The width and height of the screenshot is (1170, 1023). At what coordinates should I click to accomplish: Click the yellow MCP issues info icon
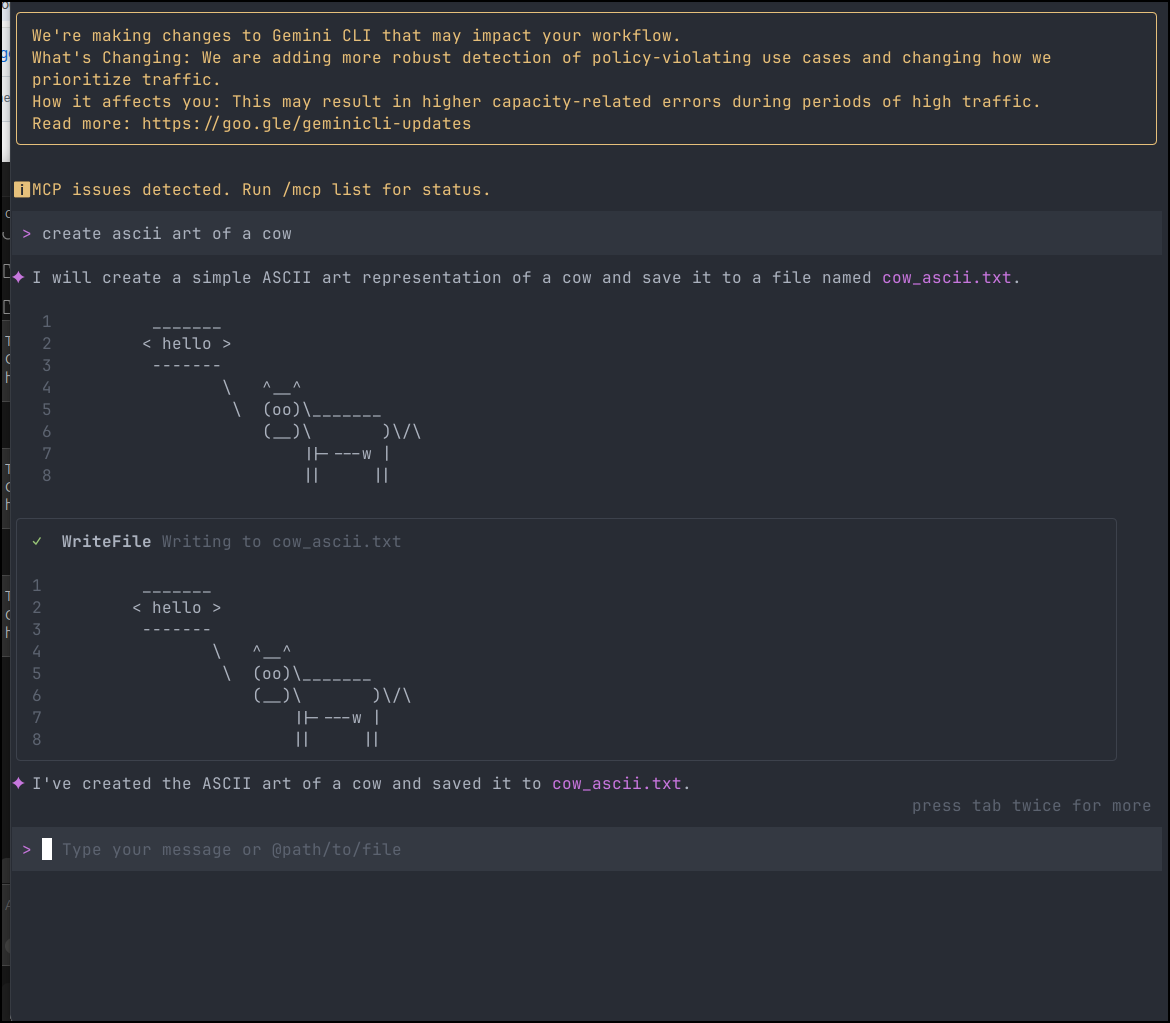pyautogui.click(x=20, y=189)
